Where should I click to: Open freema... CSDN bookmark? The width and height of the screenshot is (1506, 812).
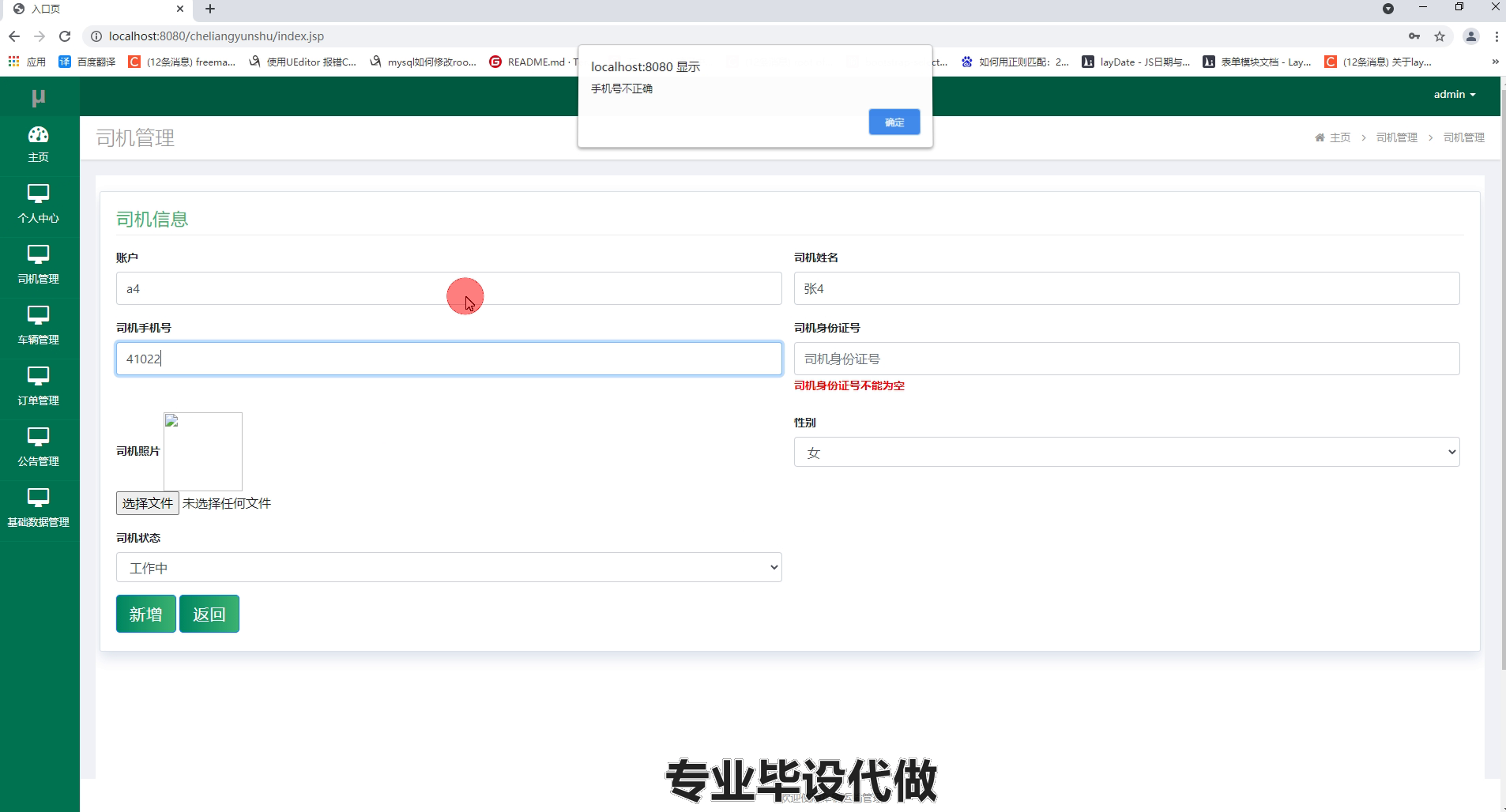pos(182,62)
